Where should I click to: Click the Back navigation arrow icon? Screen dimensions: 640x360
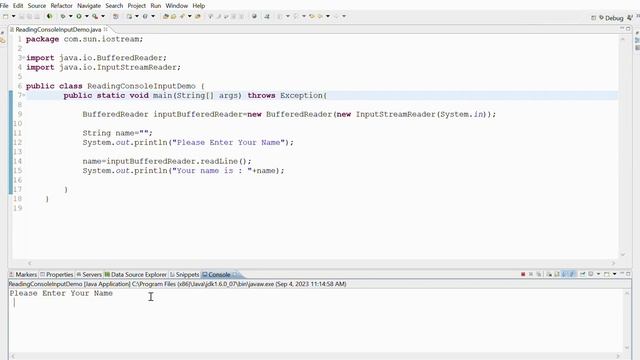click(320, 16)
